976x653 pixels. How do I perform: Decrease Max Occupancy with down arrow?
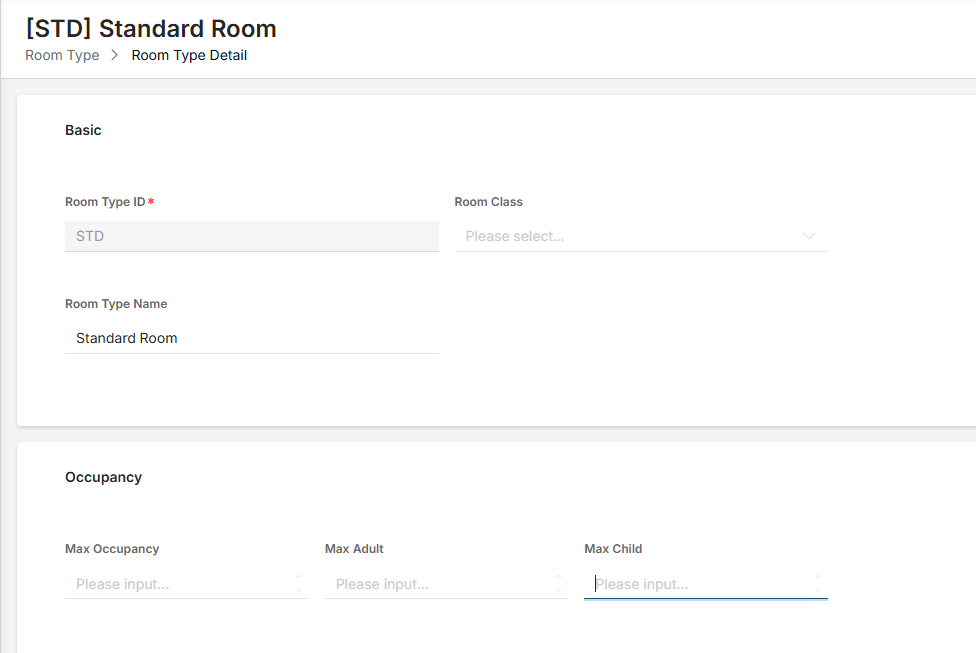[299, 590]
